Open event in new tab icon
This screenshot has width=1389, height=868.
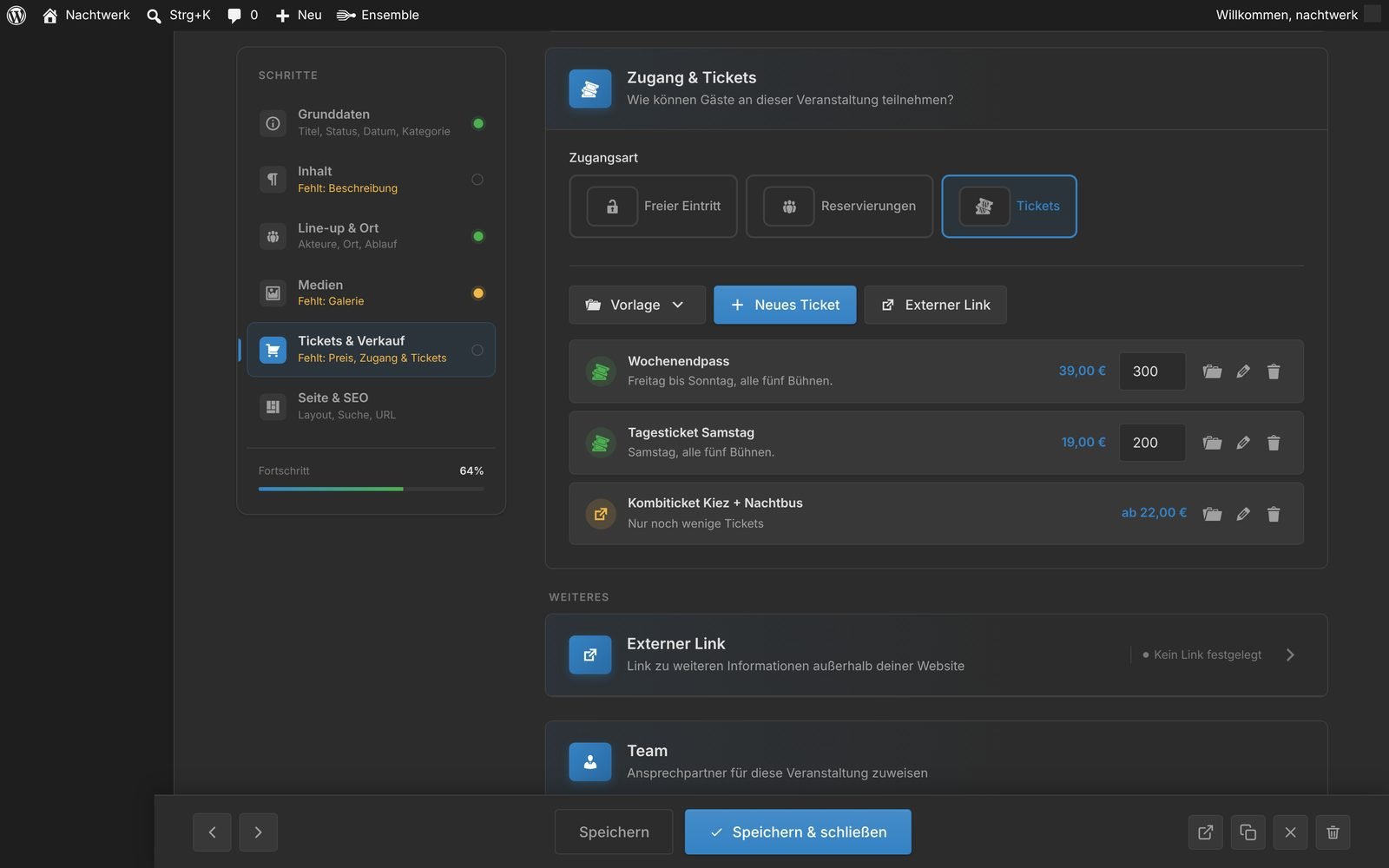(x=1205, y=832)
